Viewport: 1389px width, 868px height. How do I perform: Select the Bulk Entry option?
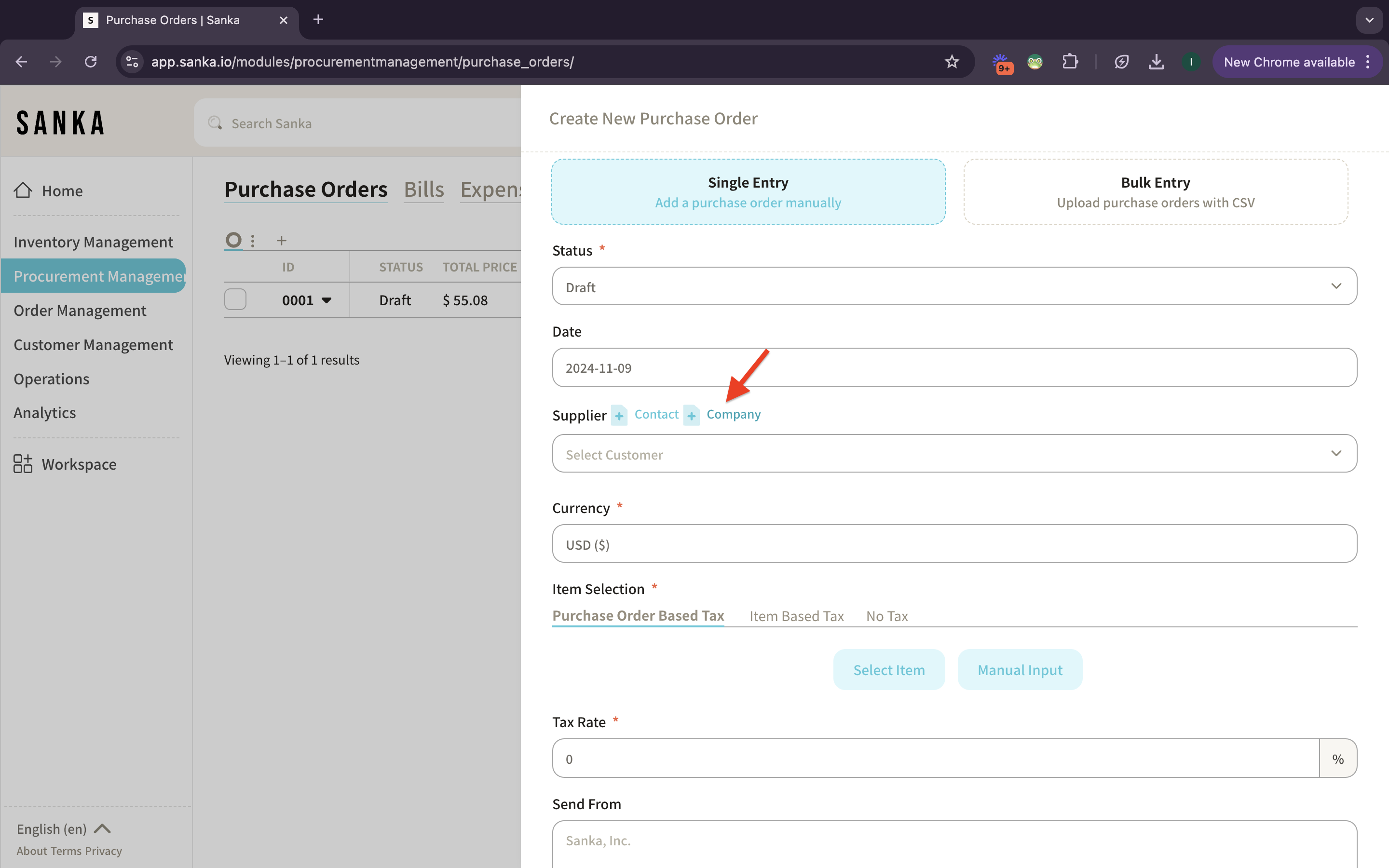coord(1156,192)
